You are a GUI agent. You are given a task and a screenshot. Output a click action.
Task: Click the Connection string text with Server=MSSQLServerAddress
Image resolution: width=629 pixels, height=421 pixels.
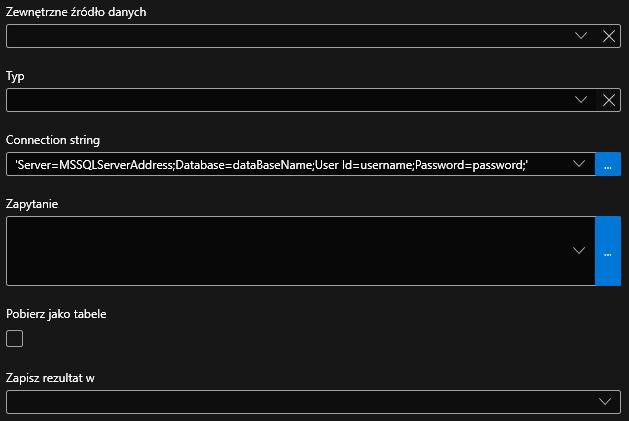270,164
